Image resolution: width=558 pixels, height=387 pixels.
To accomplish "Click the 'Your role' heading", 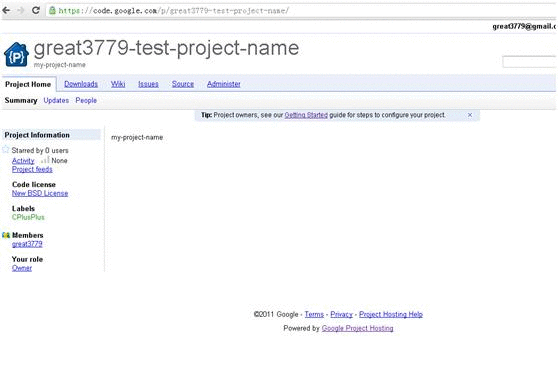I will [27, 259].
